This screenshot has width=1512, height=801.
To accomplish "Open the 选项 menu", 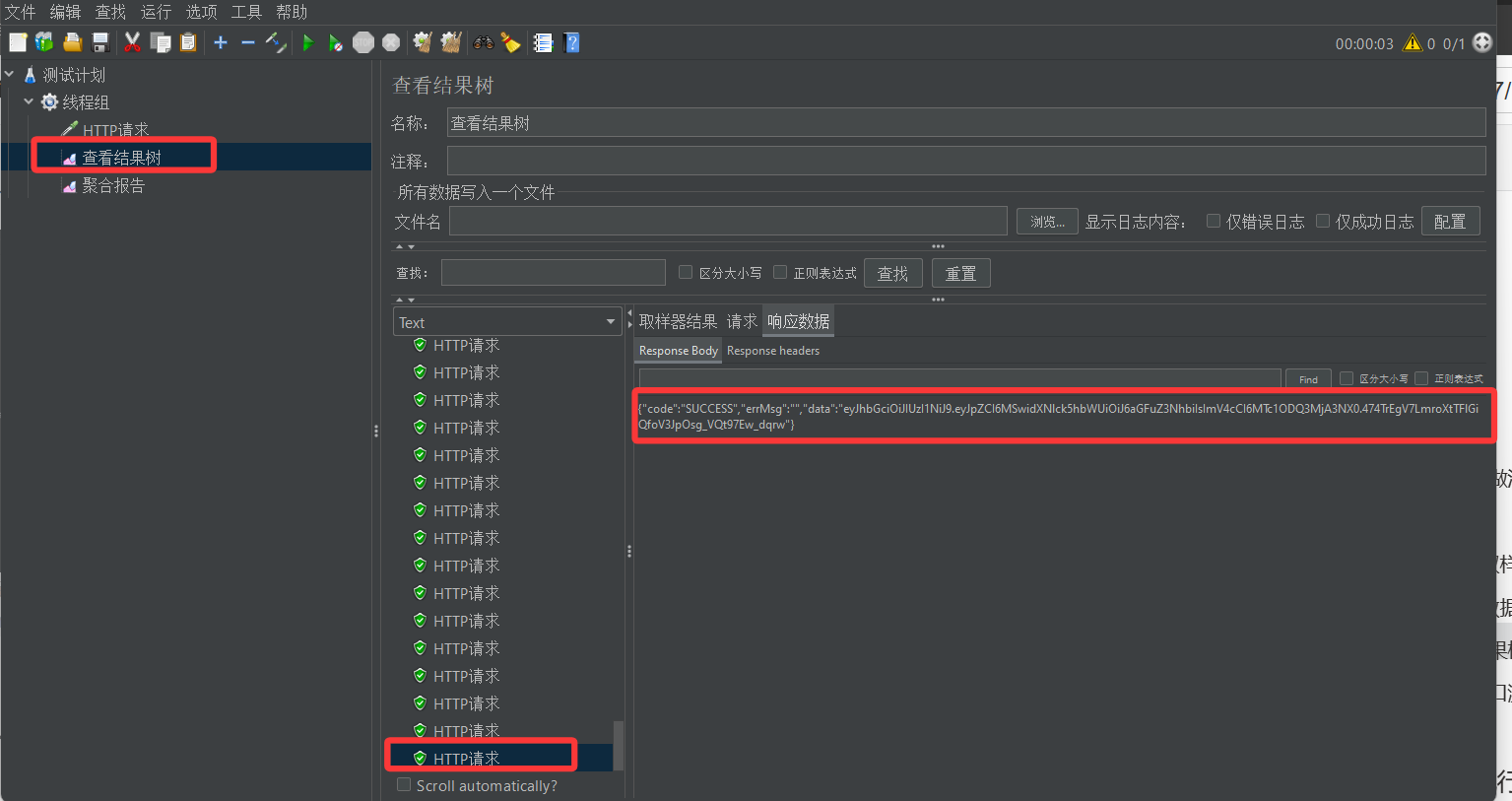I will [201, 12].
